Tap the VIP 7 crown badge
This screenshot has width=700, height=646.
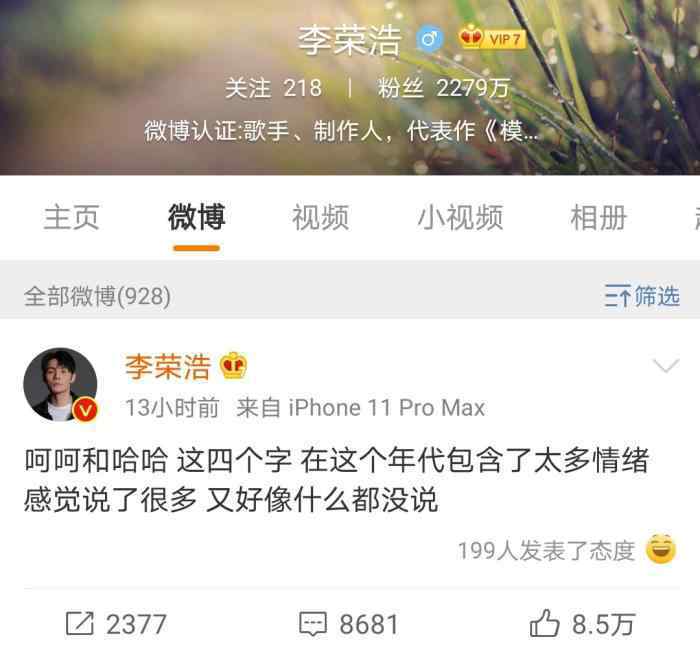[x=492, y=38]
